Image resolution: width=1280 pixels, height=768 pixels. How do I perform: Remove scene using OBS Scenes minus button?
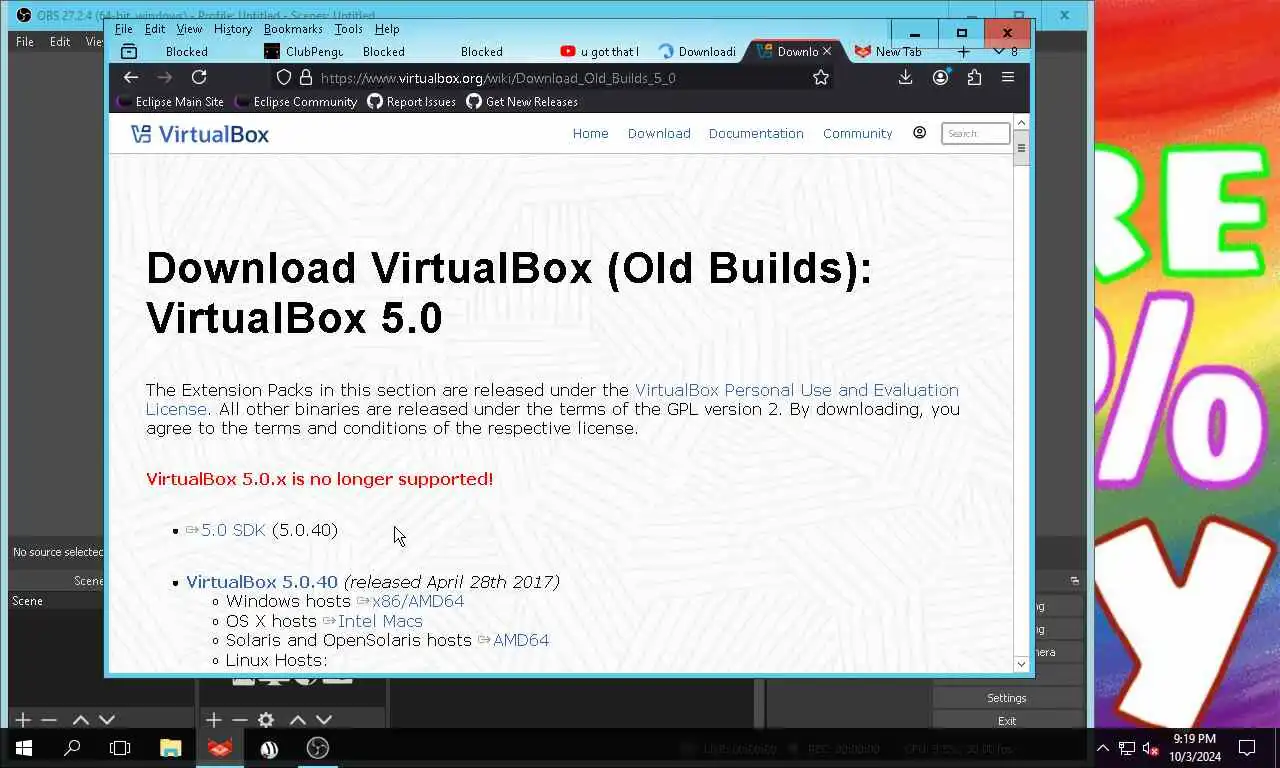pos(49,720)
